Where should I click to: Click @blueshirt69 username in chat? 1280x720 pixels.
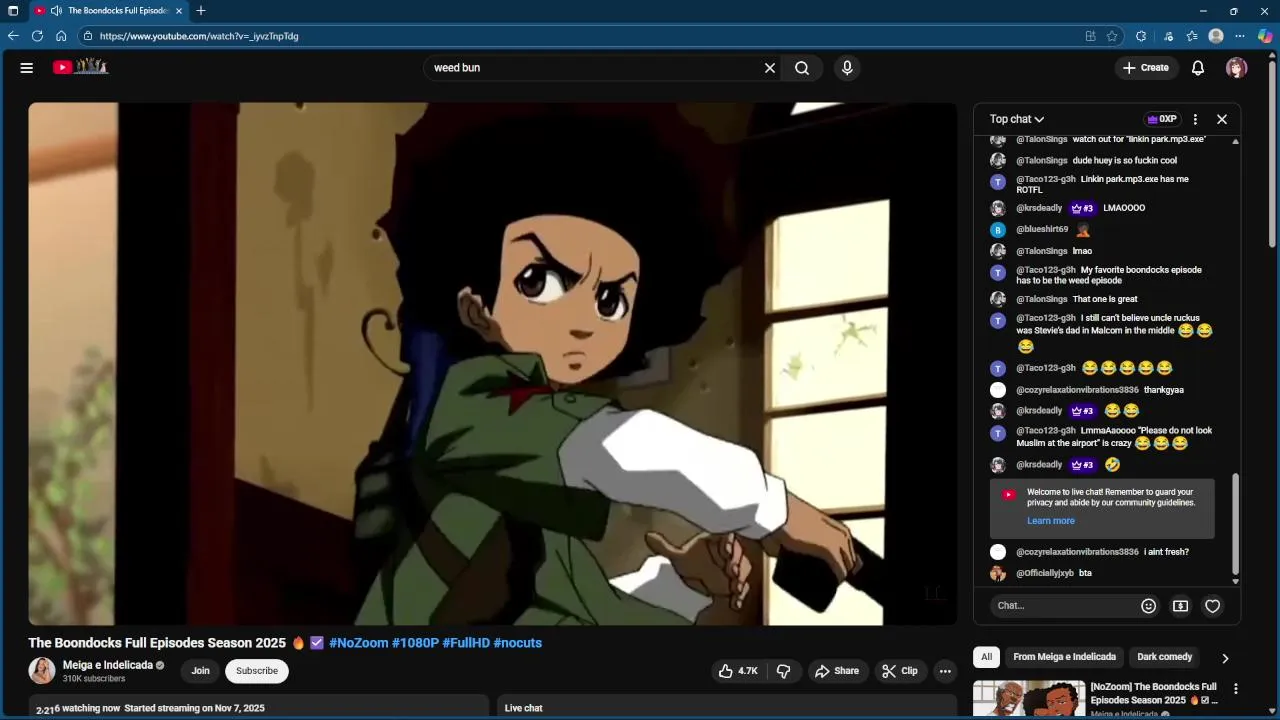pos(1042,230)
